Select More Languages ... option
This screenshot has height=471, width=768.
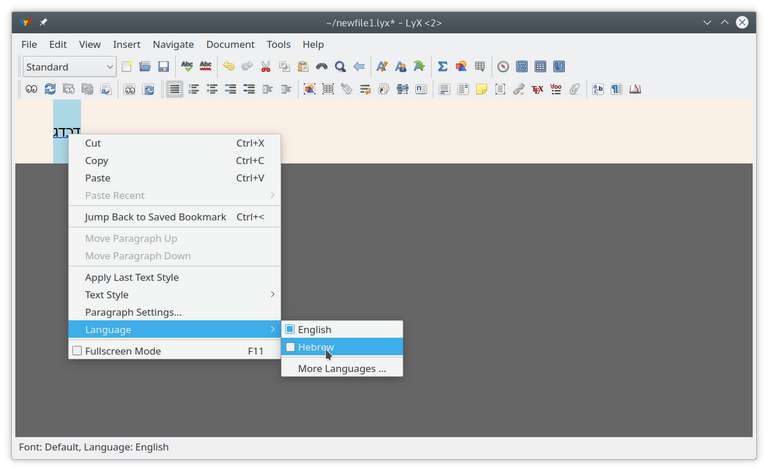click(342, 369)
